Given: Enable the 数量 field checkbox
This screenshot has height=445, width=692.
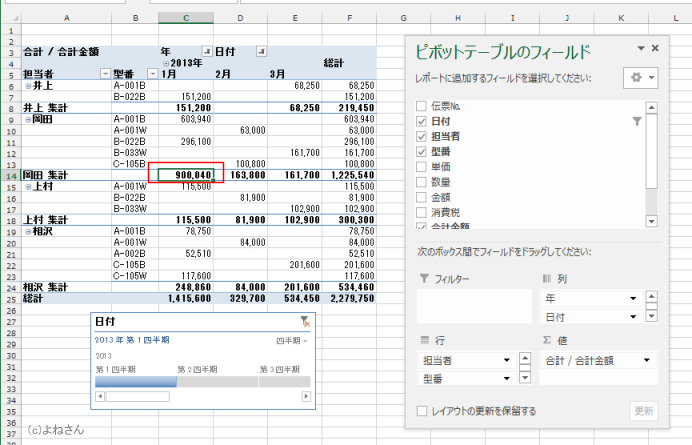Looking at the screenshot, I should 422,183.
